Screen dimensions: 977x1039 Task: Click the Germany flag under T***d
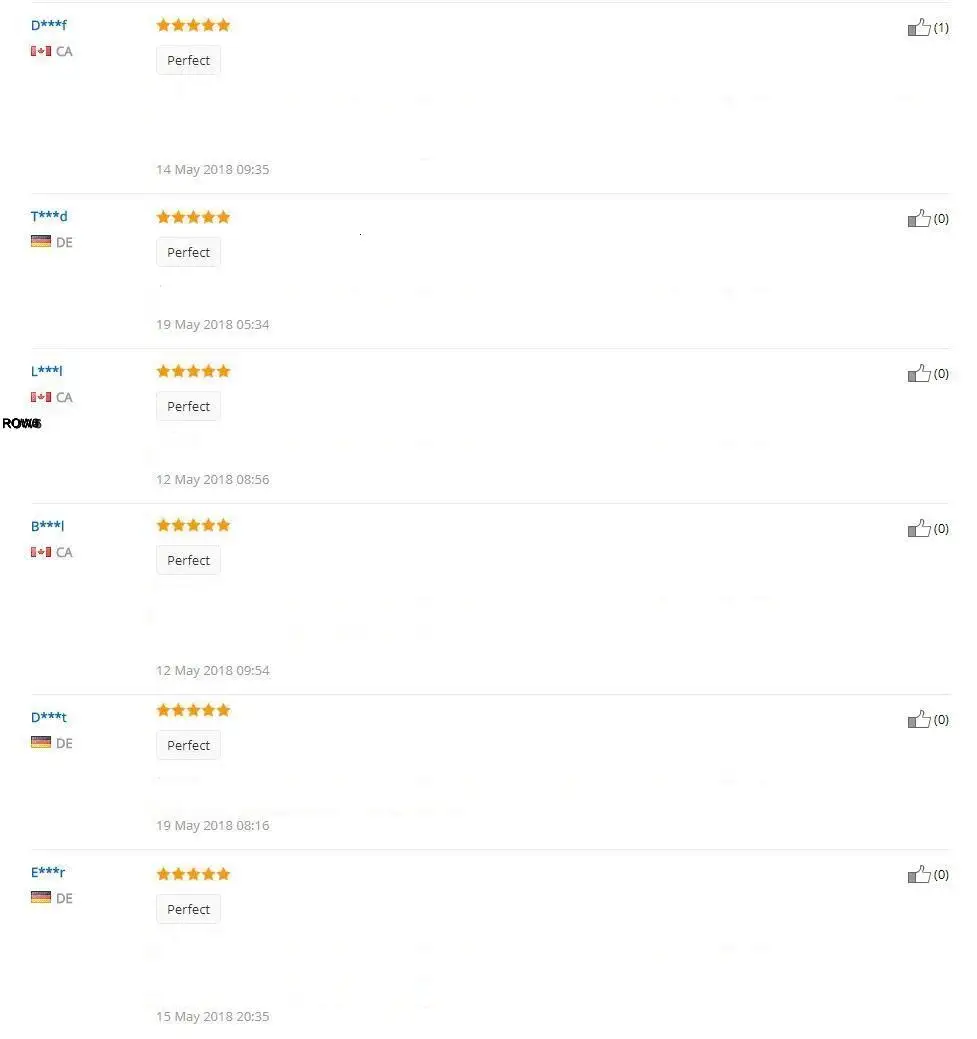coord(40,242)
